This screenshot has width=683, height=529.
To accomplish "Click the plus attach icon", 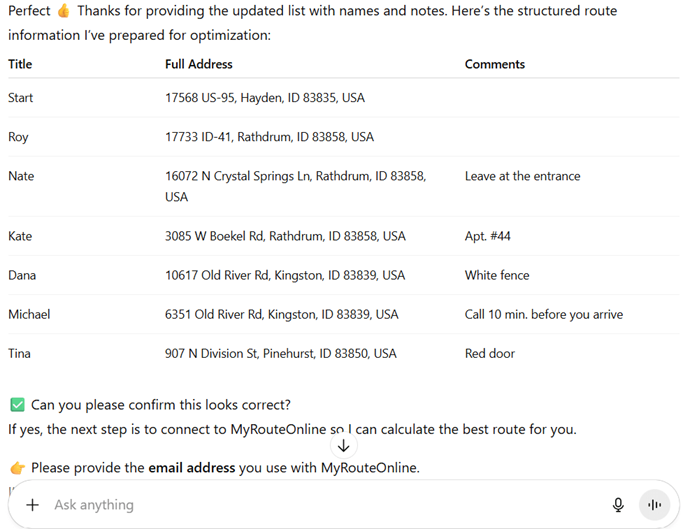I will 32,505.
